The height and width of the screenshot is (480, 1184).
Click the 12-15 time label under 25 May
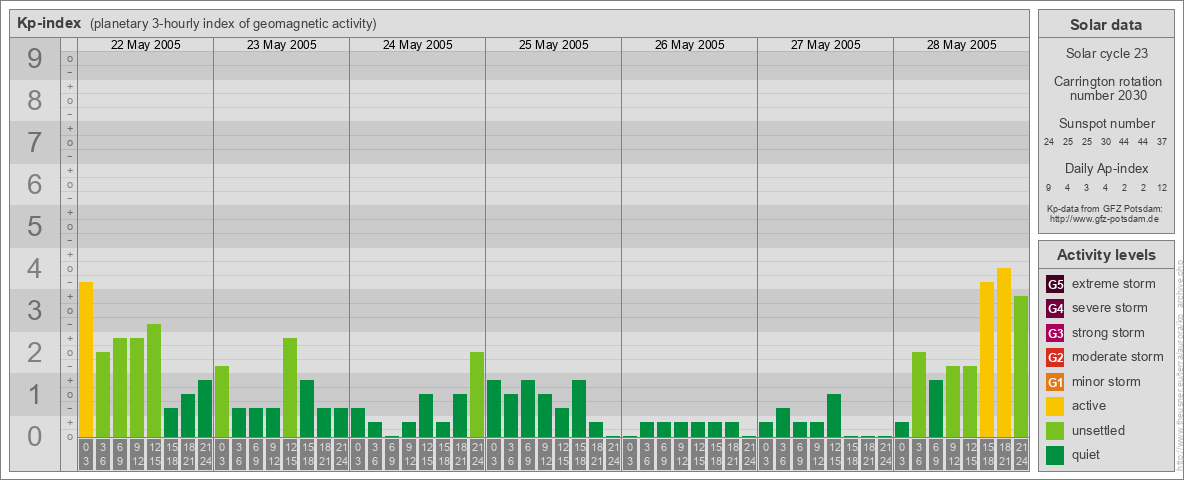click(562, 455)
